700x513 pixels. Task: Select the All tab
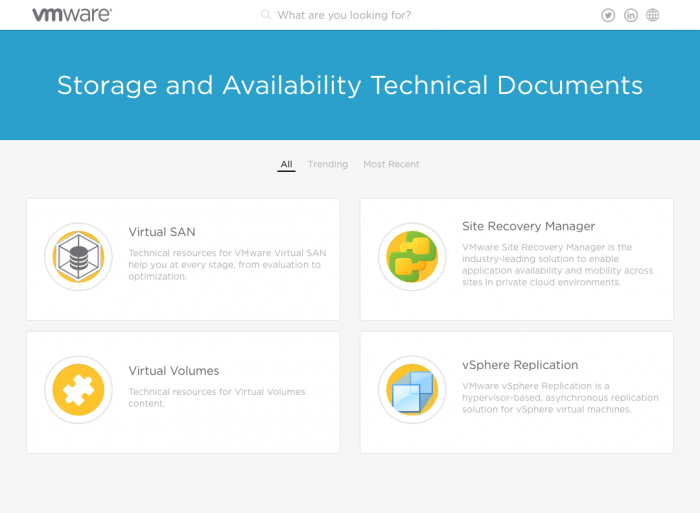tap(287, 164)
